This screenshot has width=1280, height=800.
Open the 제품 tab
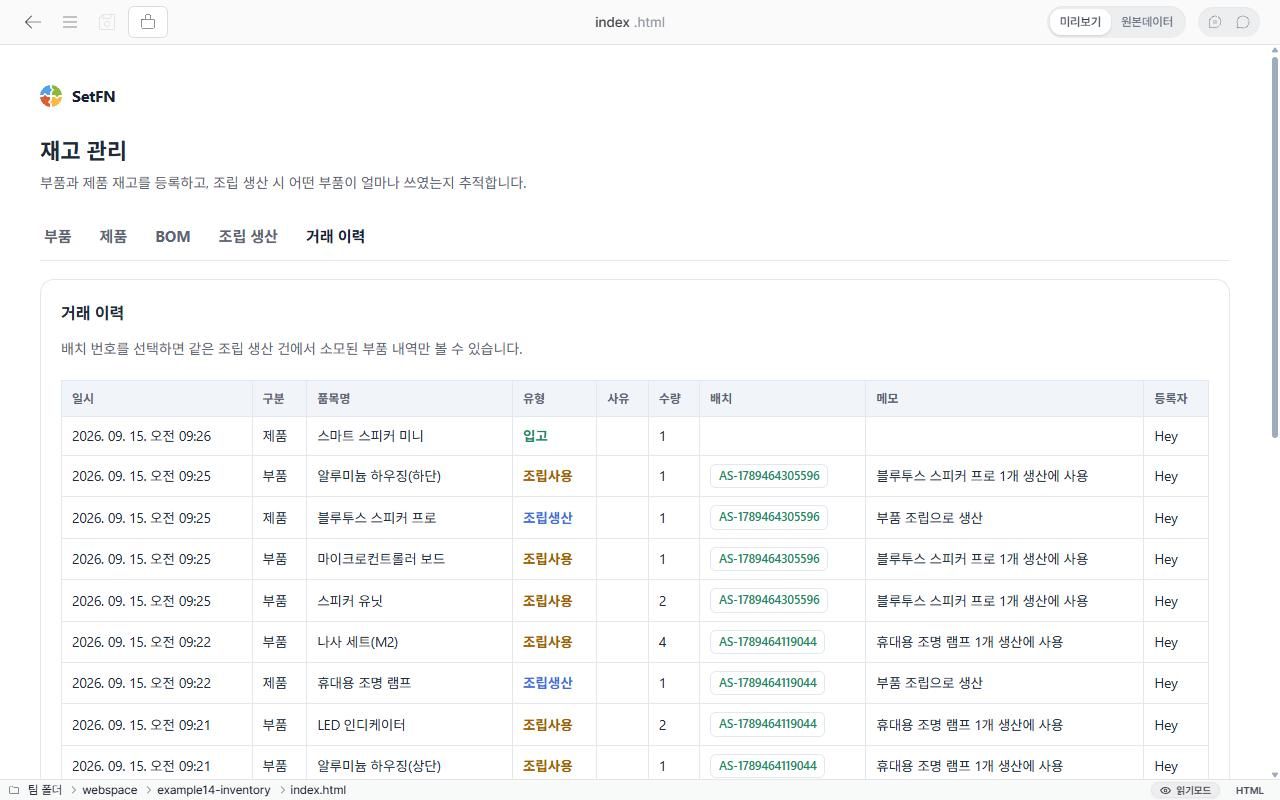113,236
